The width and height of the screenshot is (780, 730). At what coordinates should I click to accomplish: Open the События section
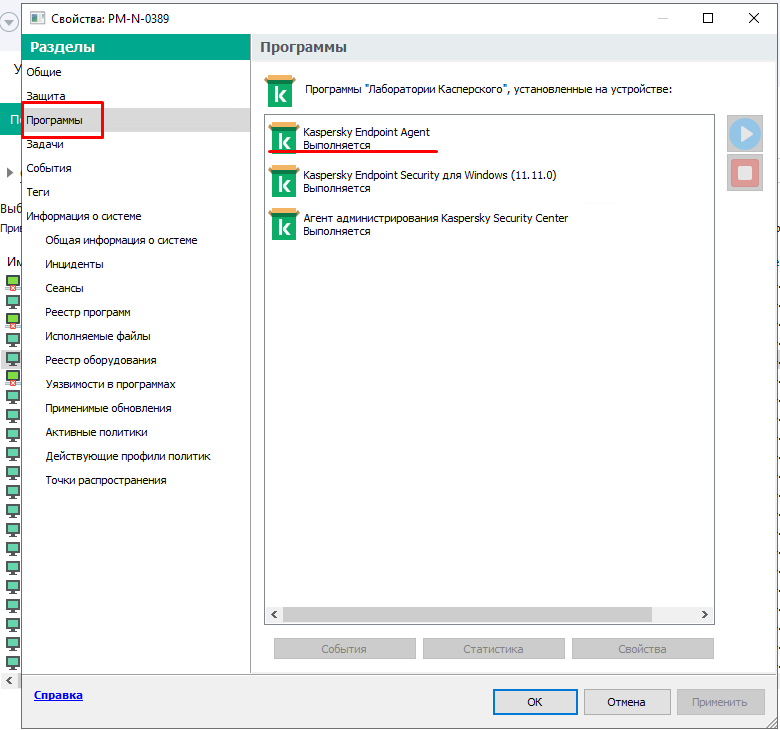pos(49,168)
